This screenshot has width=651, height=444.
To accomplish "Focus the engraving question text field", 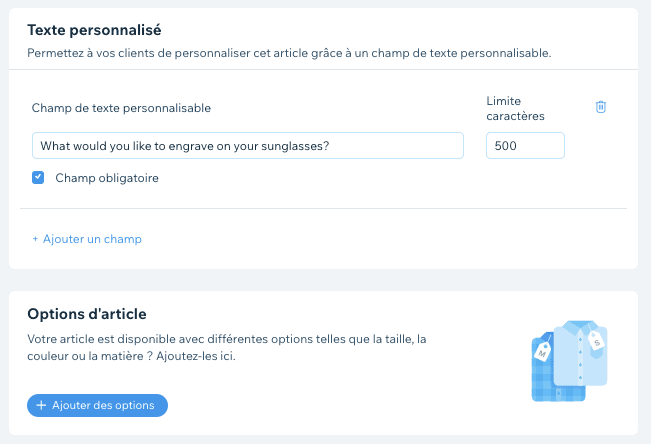I will pos(247,146).
